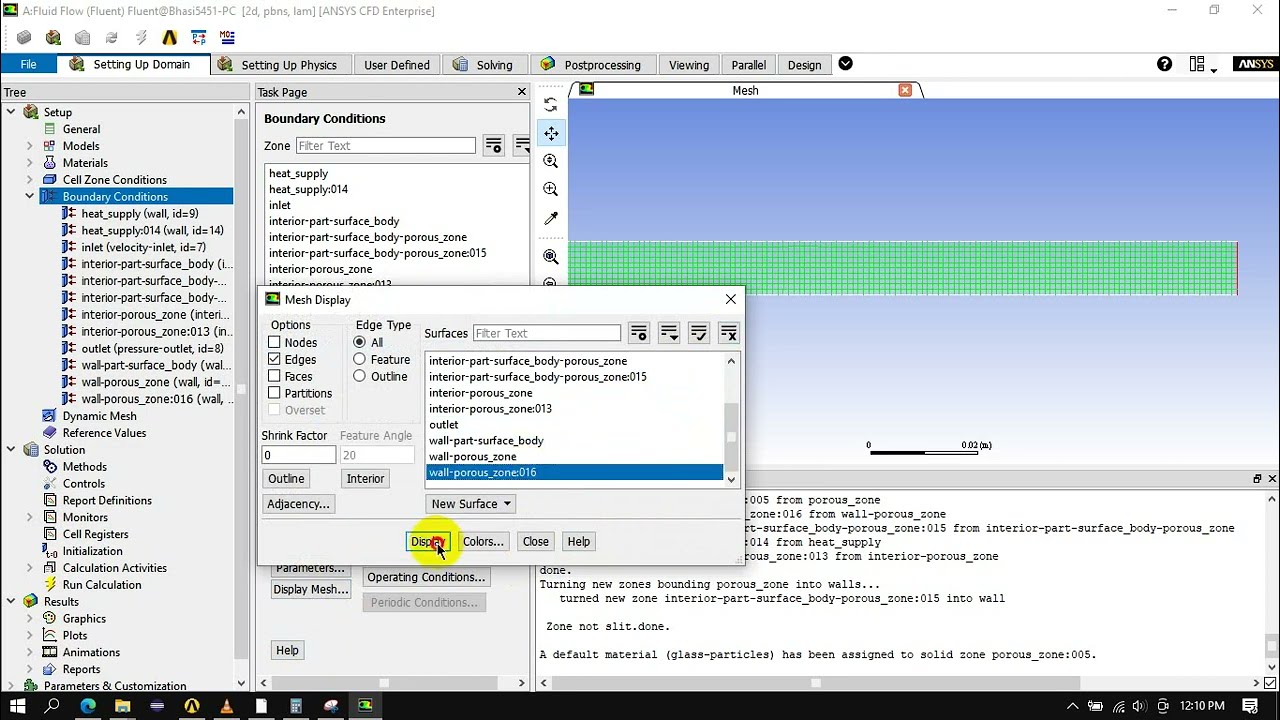The width and height of the screenshot is (1280, 720).
Task: Click the rotate view tool in graphics toolbar
Action: coord(551,104)
